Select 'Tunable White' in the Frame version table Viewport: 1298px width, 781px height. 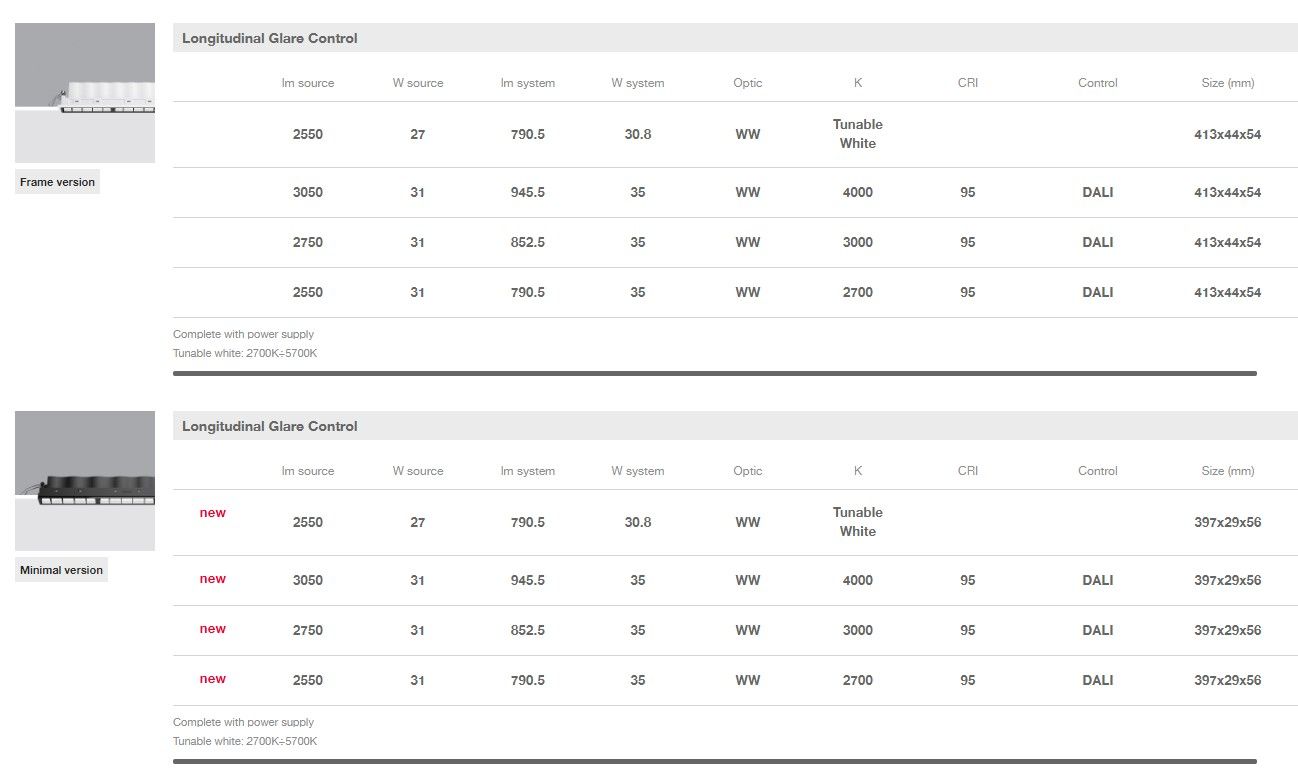coord(857,134)
